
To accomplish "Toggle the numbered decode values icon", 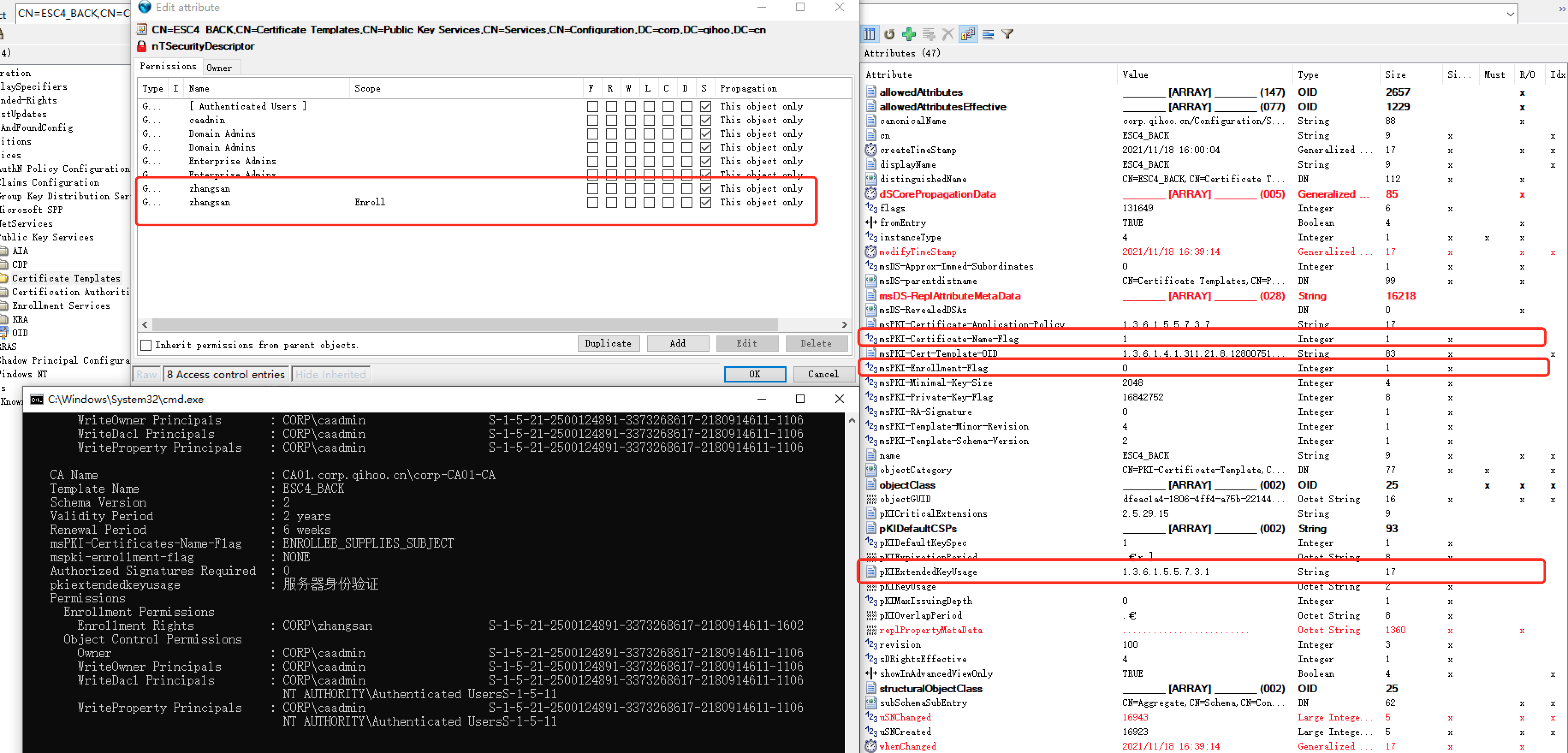I will pyautogui.click(x=968, y=34).
